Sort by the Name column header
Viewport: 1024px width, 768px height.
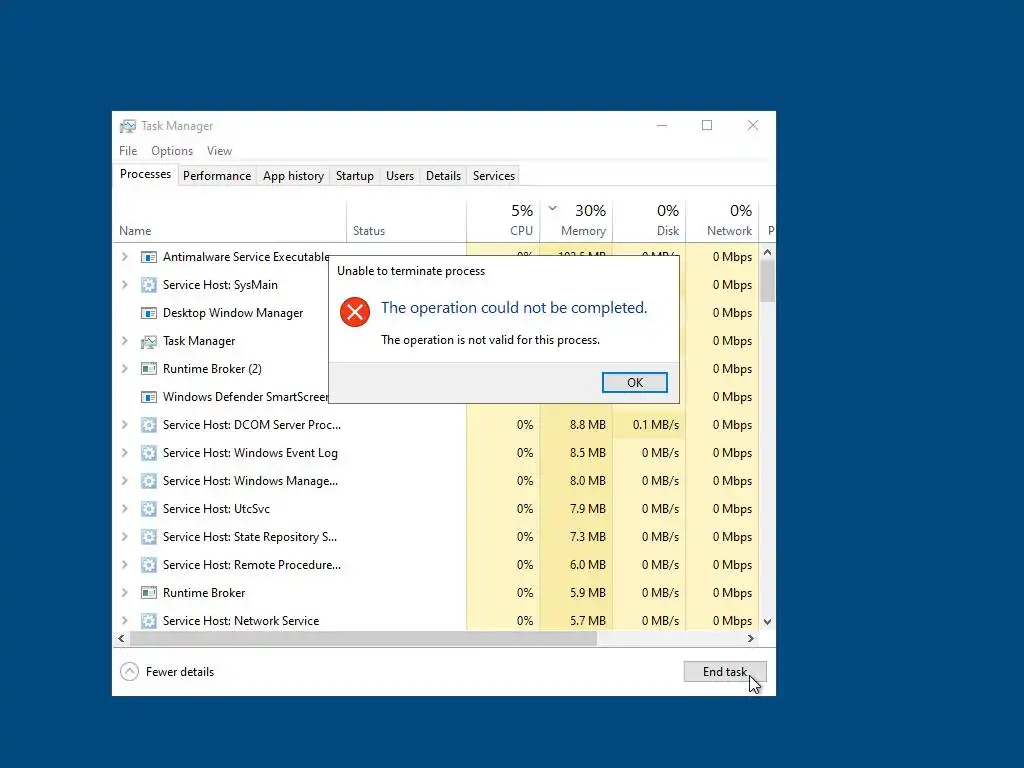coord(229,222)
